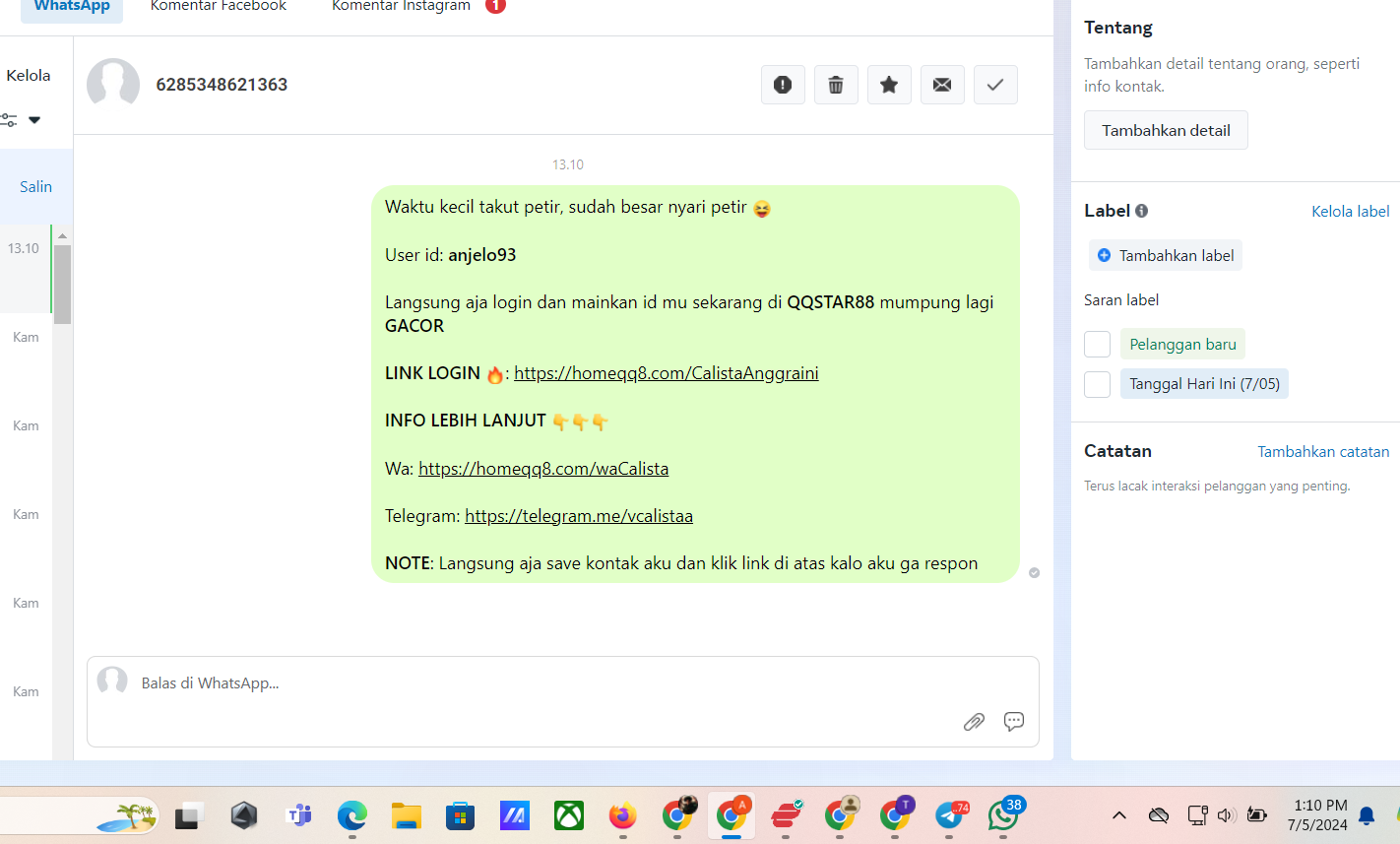Click the phone number 6285348621363 header
Viewport: 1400px width, 844px height.
coord(222,85)
